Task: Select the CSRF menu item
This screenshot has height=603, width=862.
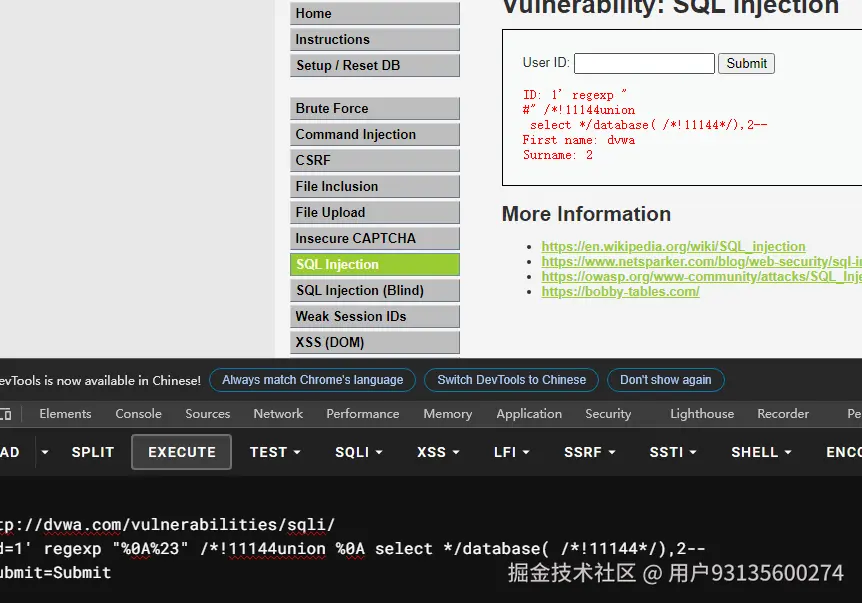Action: click(x=374, y=160)
